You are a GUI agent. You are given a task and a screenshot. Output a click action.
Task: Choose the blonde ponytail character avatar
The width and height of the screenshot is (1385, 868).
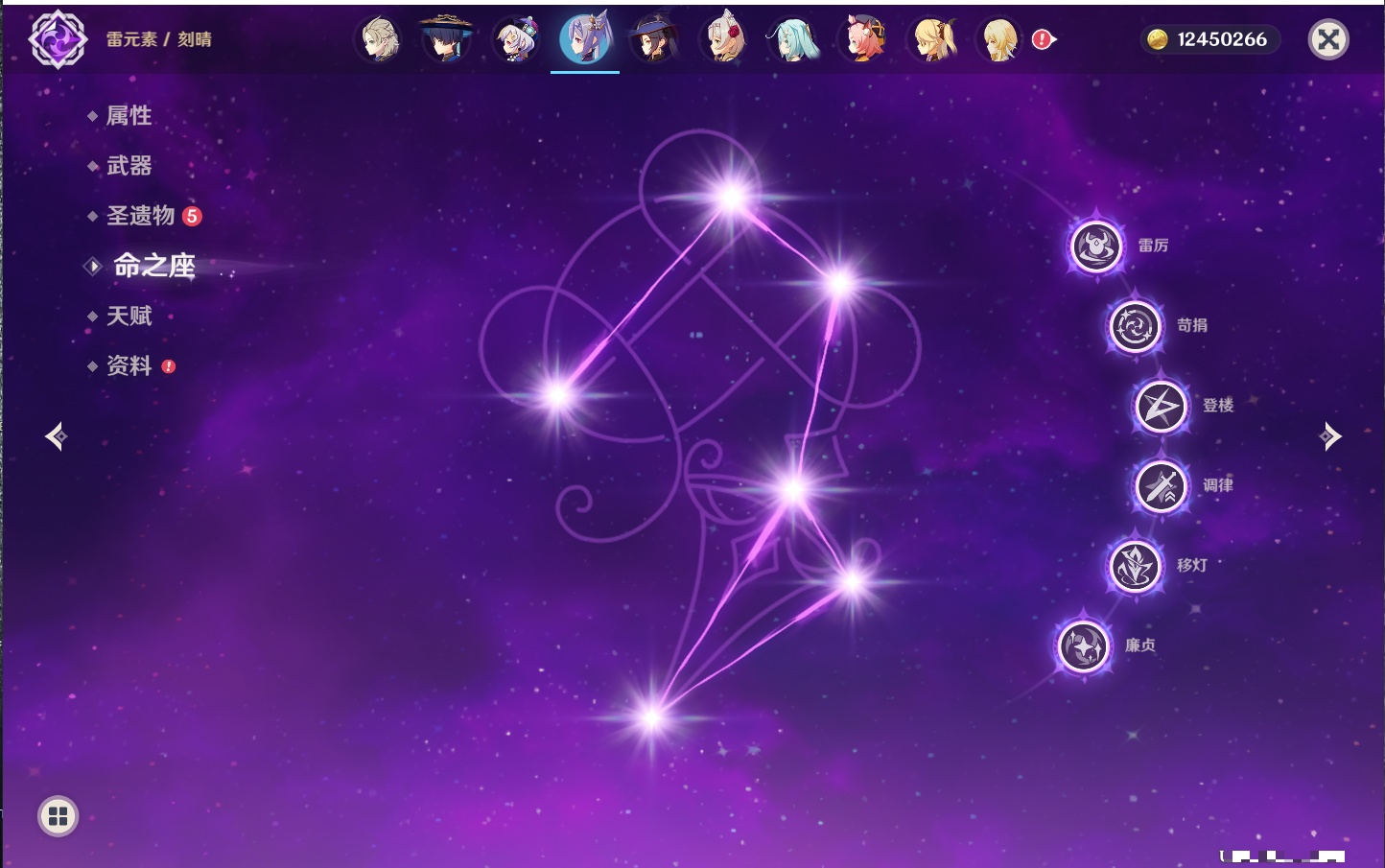932,39
